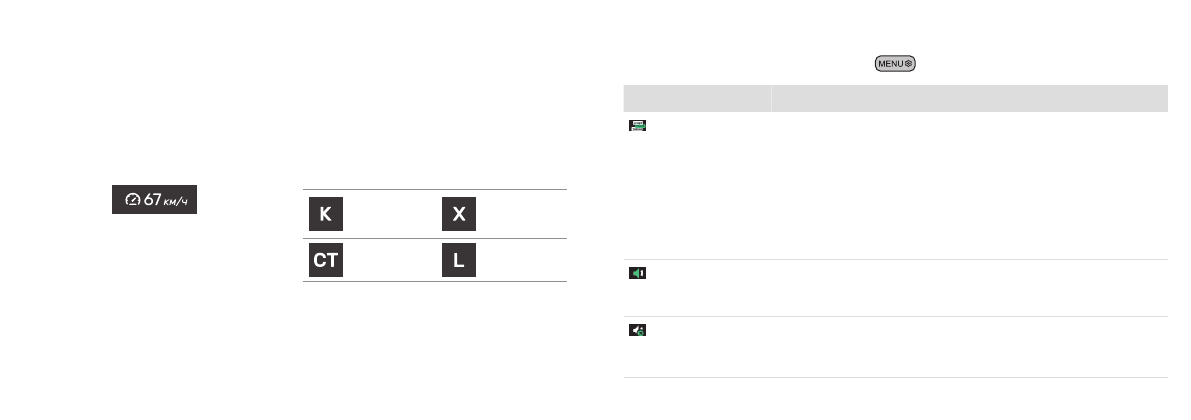Click the км/ч unit label

click(x=175, y=202)
